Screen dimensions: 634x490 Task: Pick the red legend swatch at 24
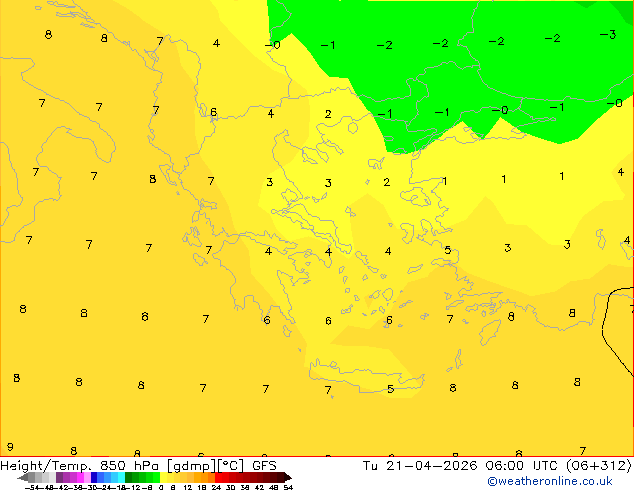[218, 477]
